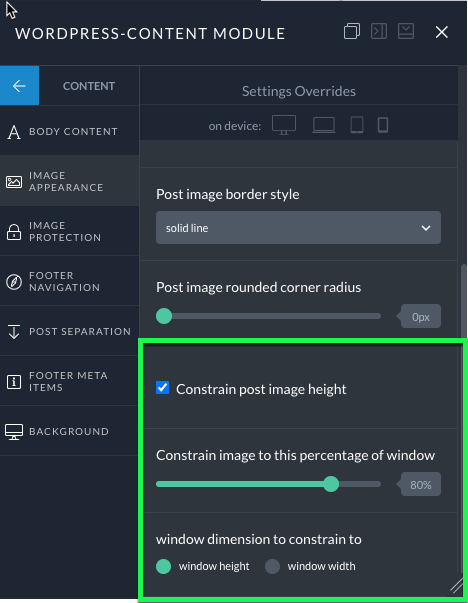Viewport: 468px width, 603px height.
Task: Select the Body Content section
Action: click(x=69, y=132)
